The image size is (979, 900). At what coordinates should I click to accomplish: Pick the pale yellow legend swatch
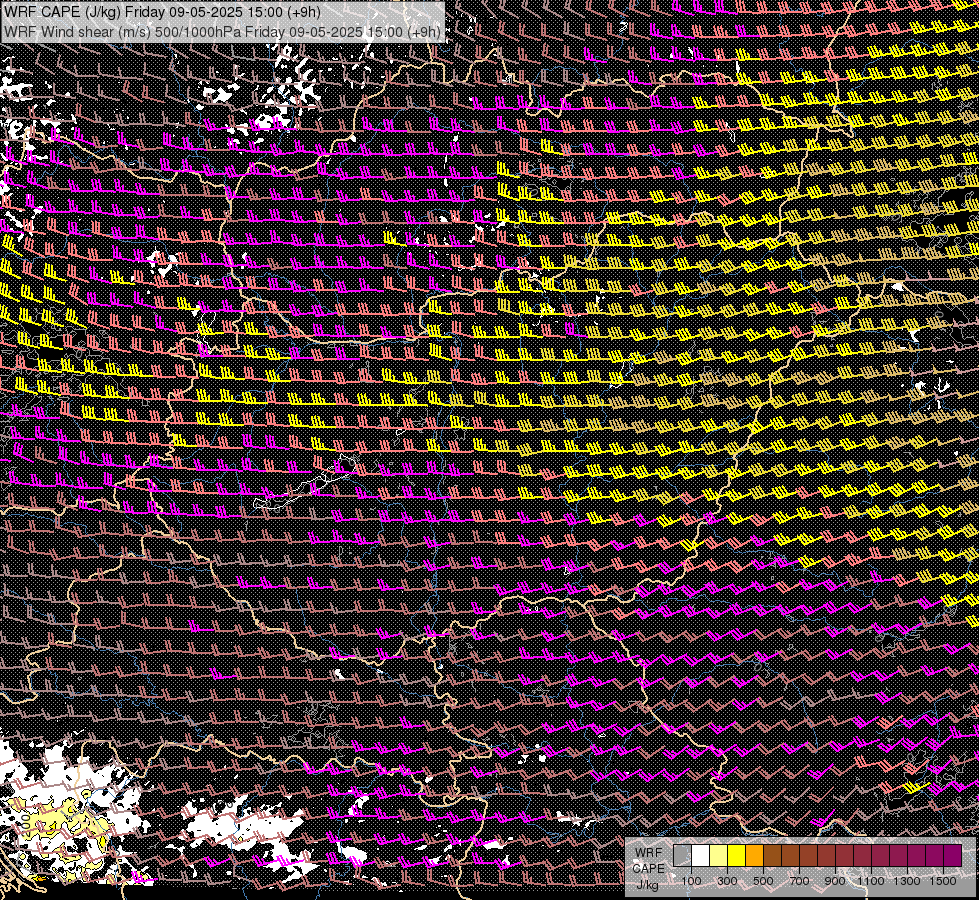(x=719, y=855)
